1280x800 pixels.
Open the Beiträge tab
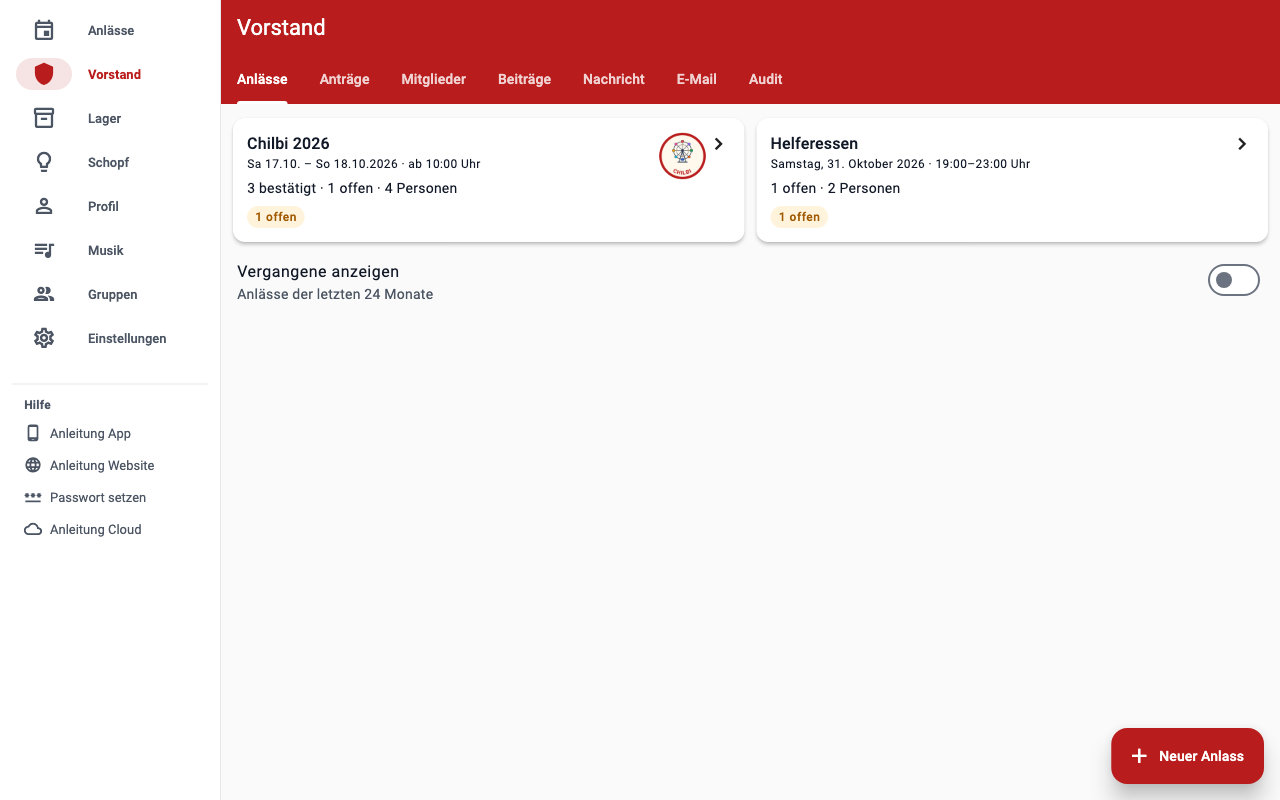pyautogui.click(x=524, y=79)
